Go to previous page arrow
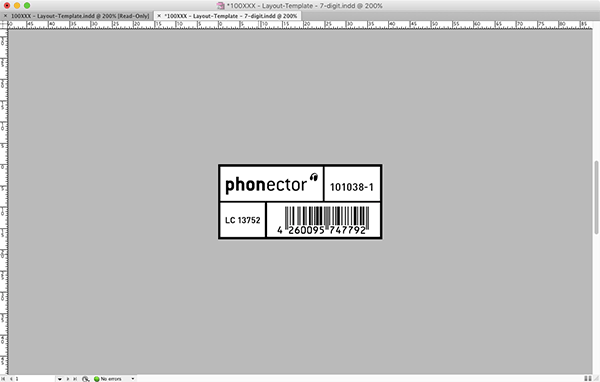Image resolution: width=600 pixels, height=382 pixels. pyautogui.click(x=11, y=379)
